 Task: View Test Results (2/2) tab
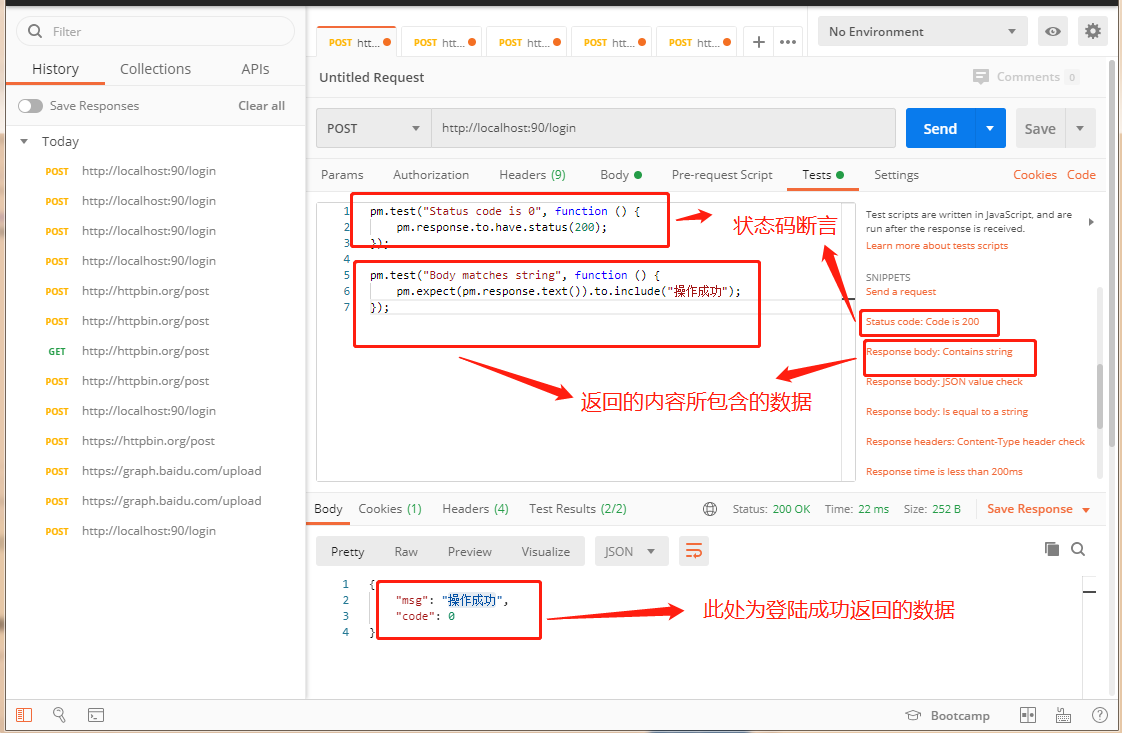coord(577,509)
